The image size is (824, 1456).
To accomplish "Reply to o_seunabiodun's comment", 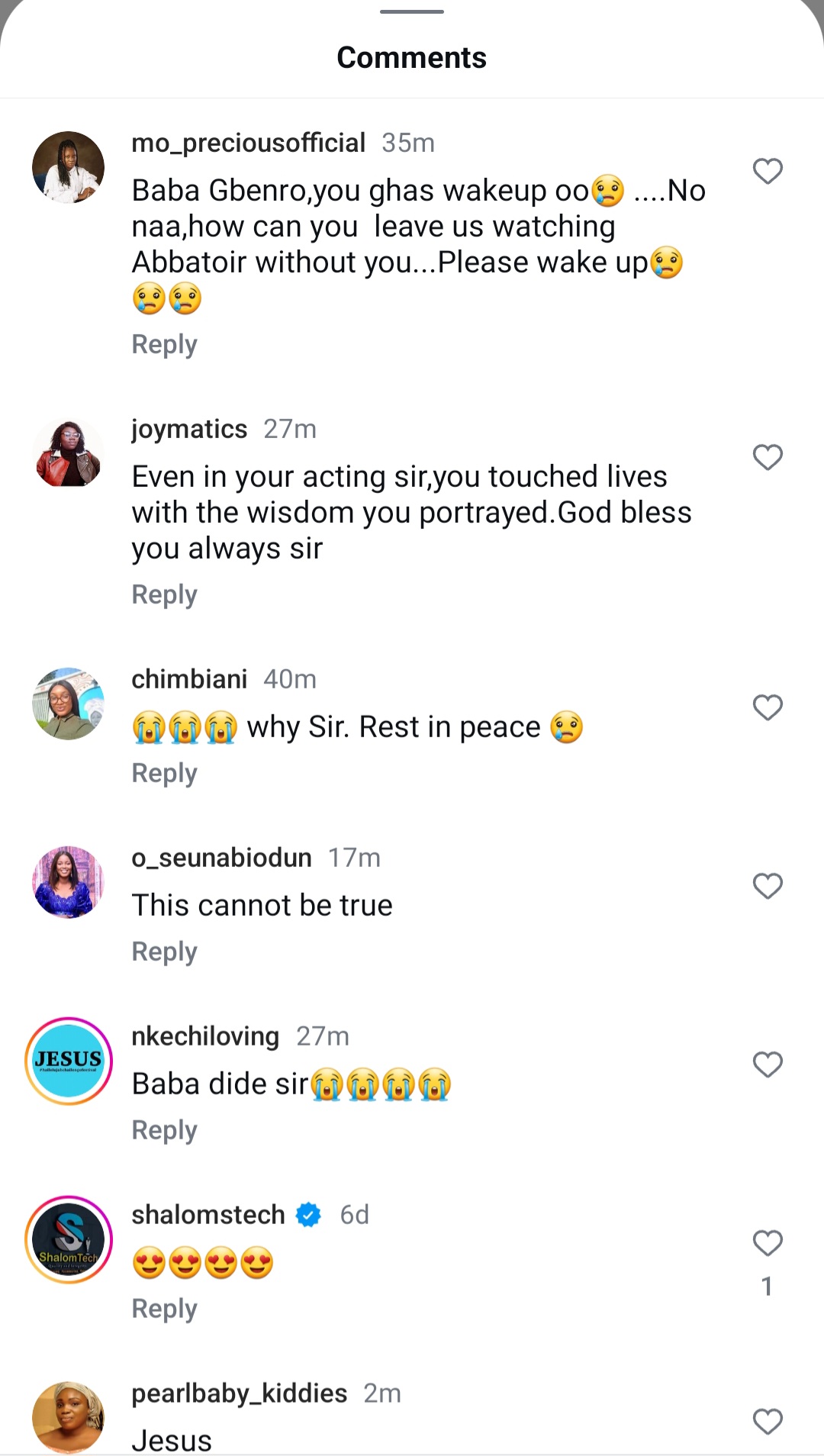I will coord(164,952).
